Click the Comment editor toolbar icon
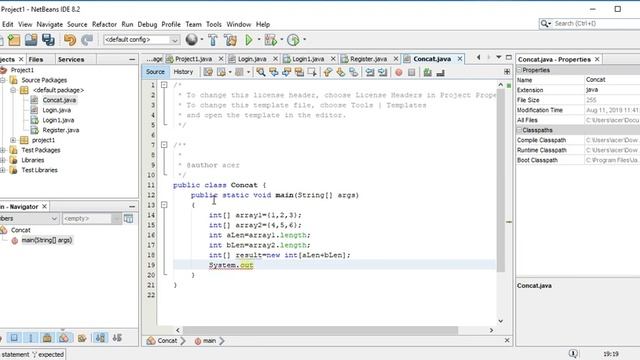The width and height of the screenshot is (640, 360). 427,72
